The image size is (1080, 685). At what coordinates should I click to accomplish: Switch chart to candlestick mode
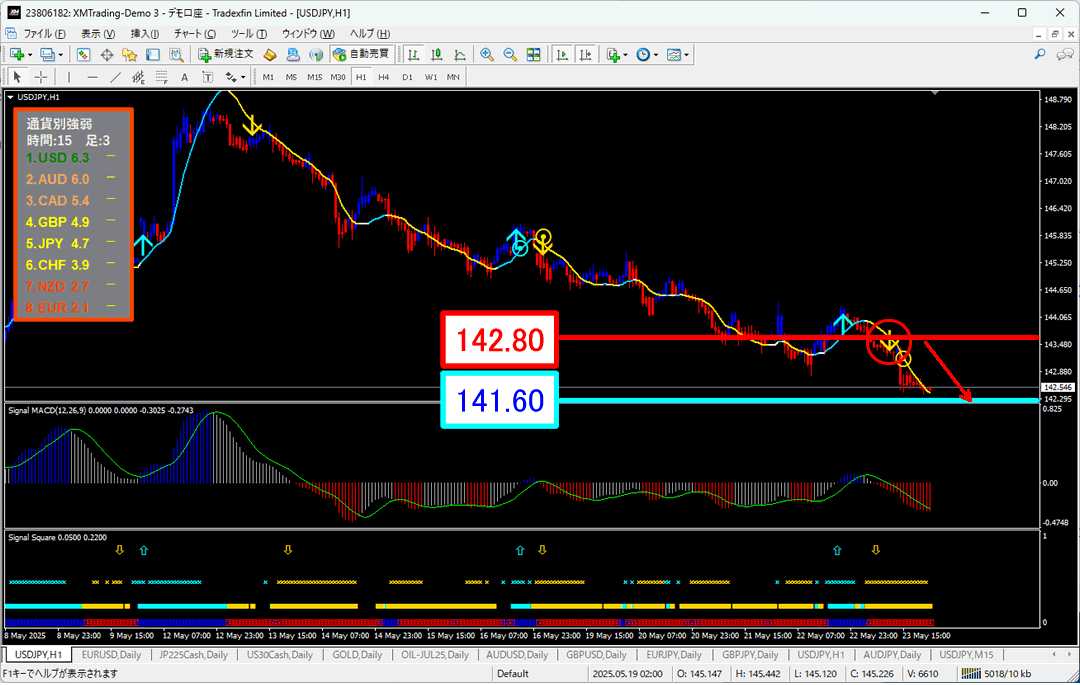tap(437, 54)
